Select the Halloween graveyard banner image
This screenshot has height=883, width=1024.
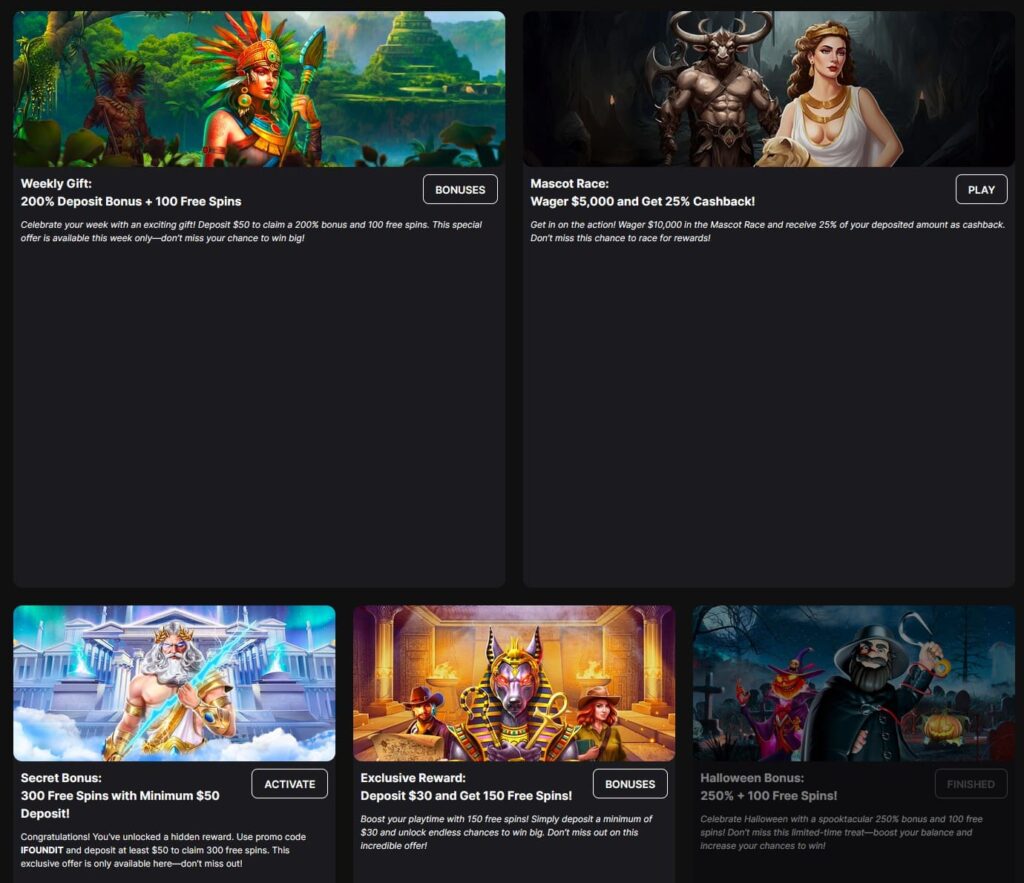(853, 683)
